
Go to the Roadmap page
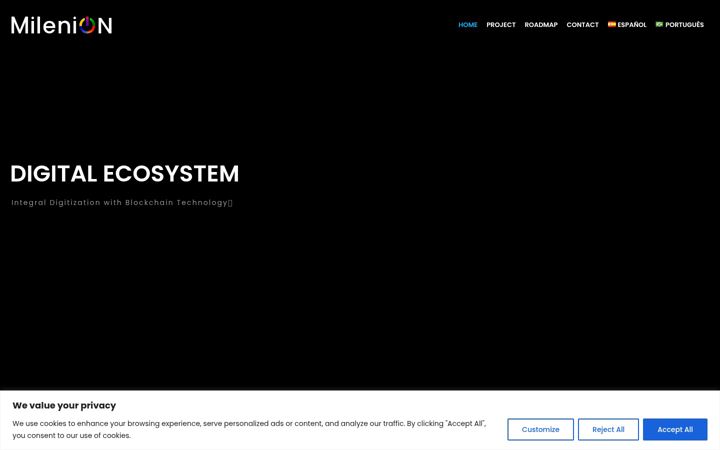tap(541, 25)
